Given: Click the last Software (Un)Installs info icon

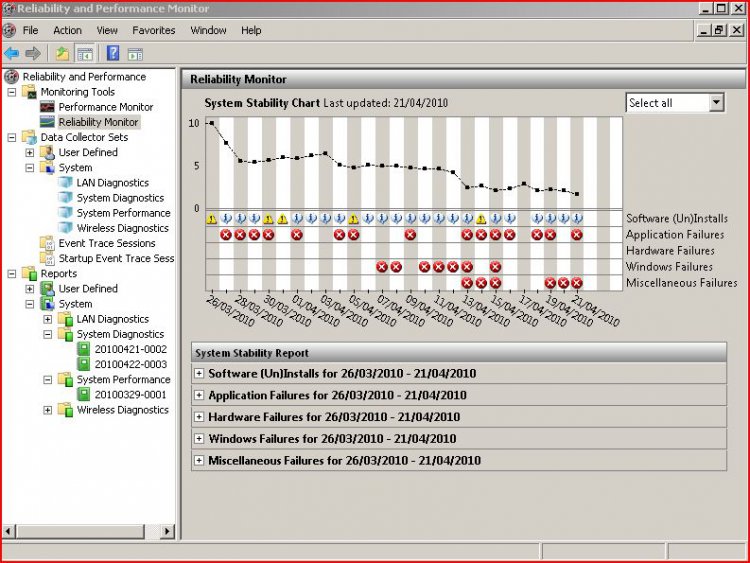Looking at the screenshot, I should [577, 219].
